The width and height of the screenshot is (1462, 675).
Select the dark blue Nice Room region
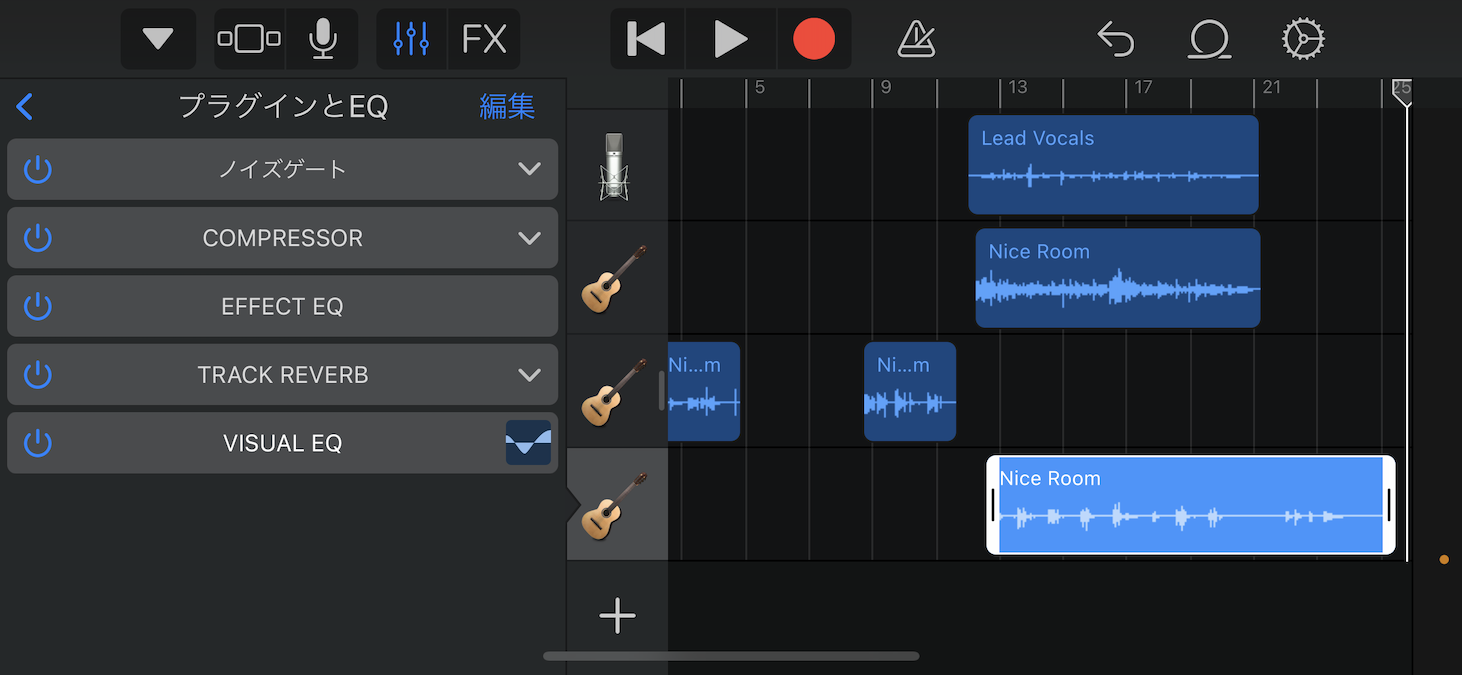click(x=1118, y=278)
